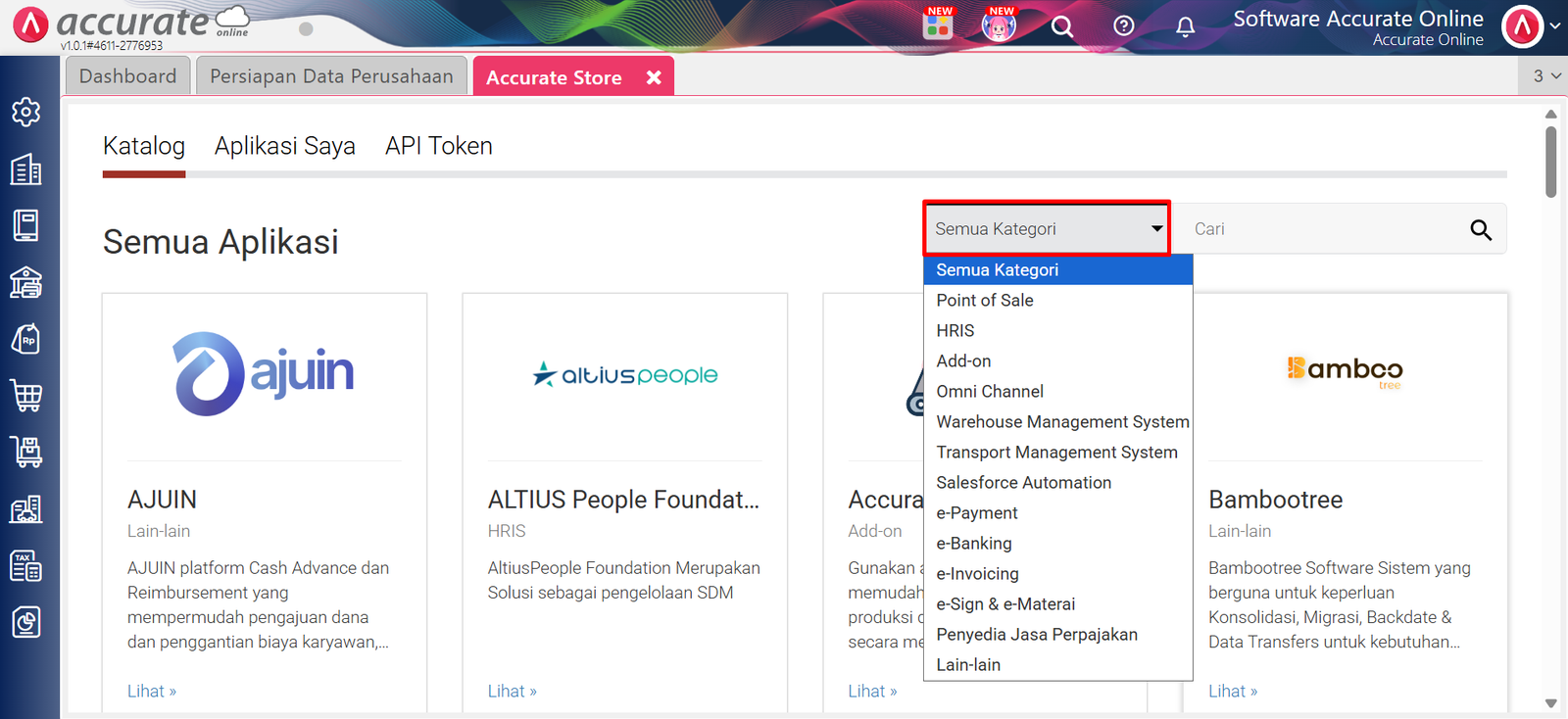Click Lihat link on the AJUIN card
1568x719 pixels.
coord(152,692)
